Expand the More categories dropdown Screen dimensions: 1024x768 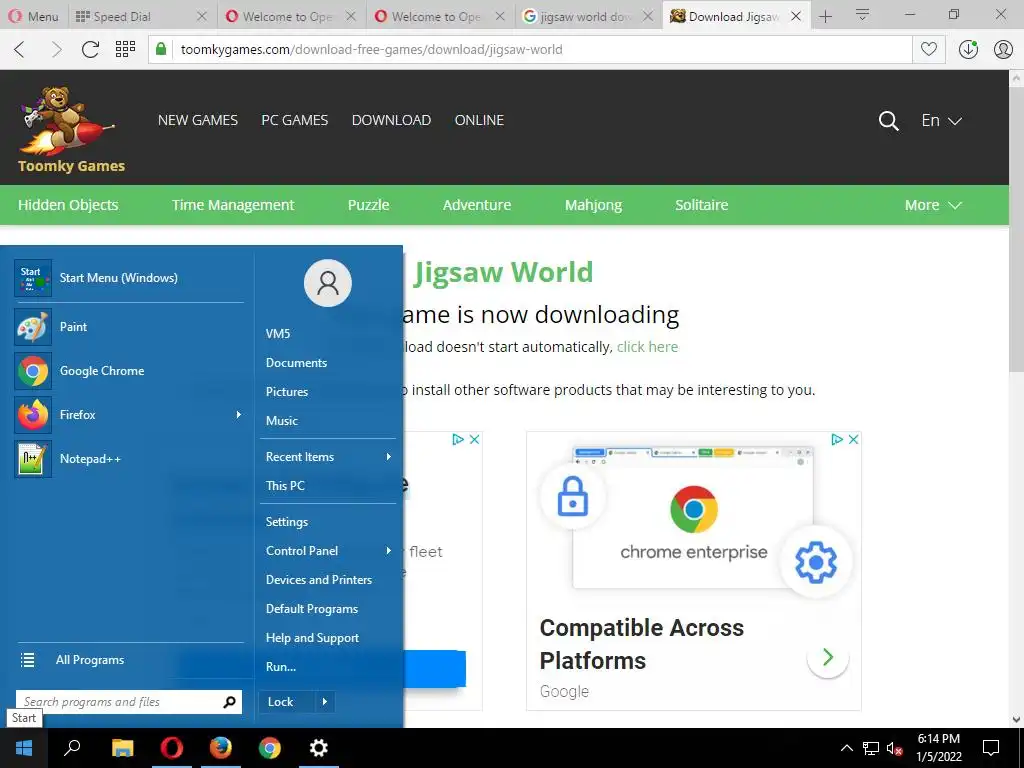[x=933, y=205]
